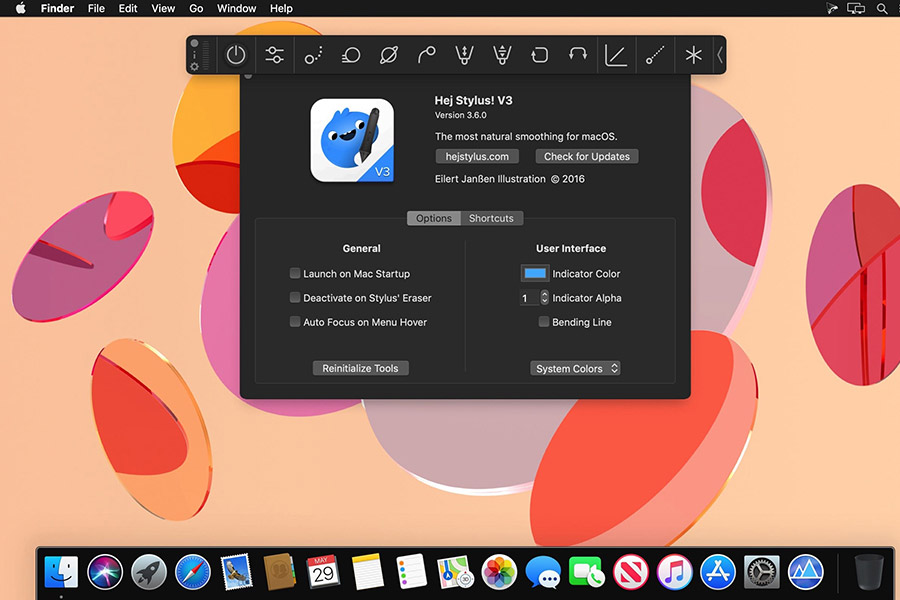900x600 pixels.
Task: Select the dotted trailing circle smoothing tool
Action: point(313,55)
